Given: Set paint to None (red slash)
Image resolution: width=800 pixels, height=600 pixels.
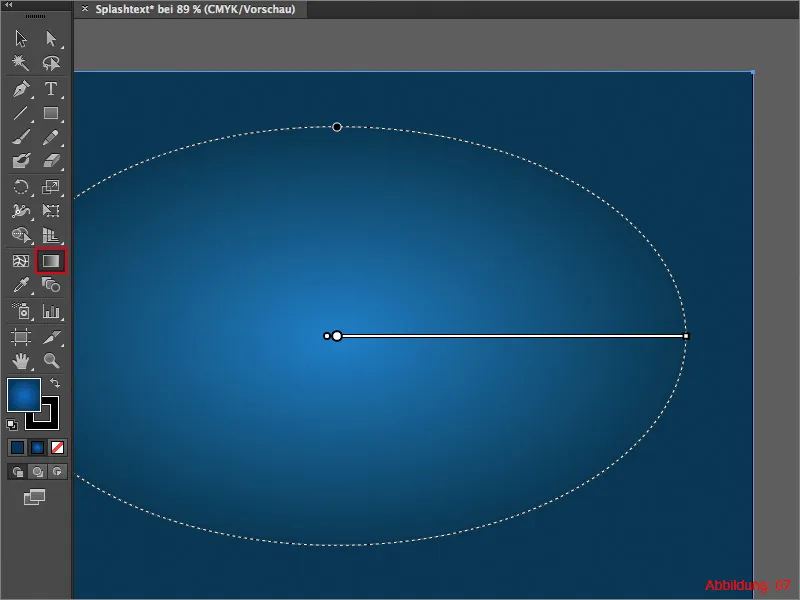Looking at the screenshot, I should [x=57, y=447].
